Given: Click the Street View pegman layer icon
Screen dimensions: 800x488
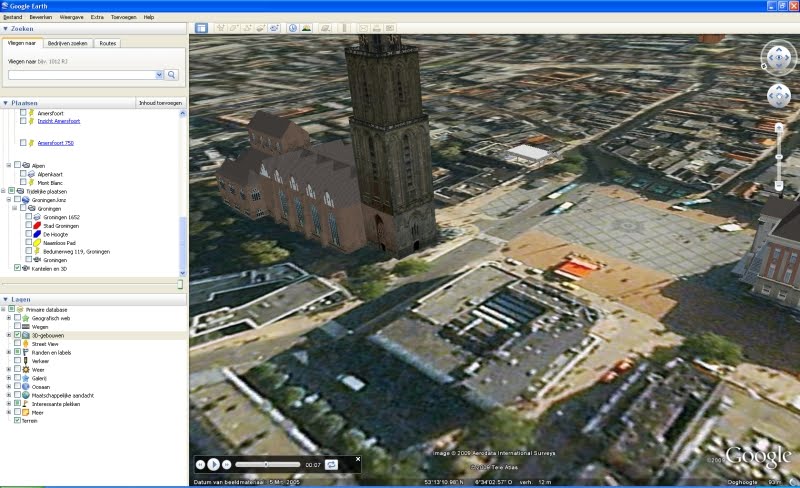Looking at the screenshot, I should 26,344.
